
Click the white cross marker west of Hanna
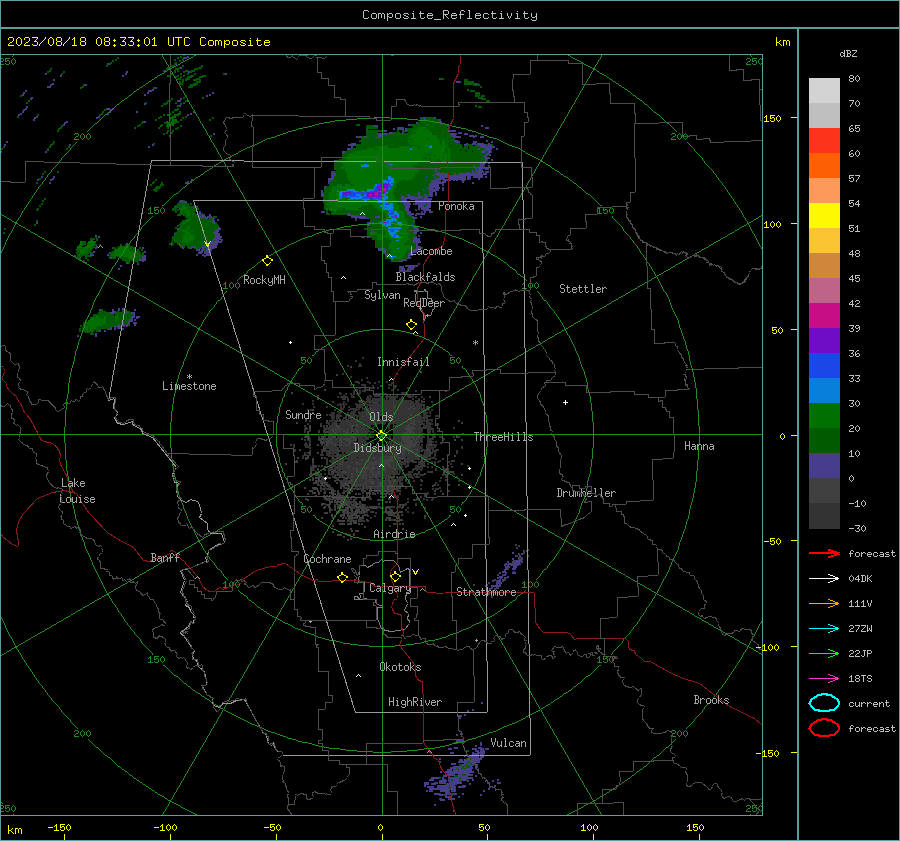click(565, 402)
